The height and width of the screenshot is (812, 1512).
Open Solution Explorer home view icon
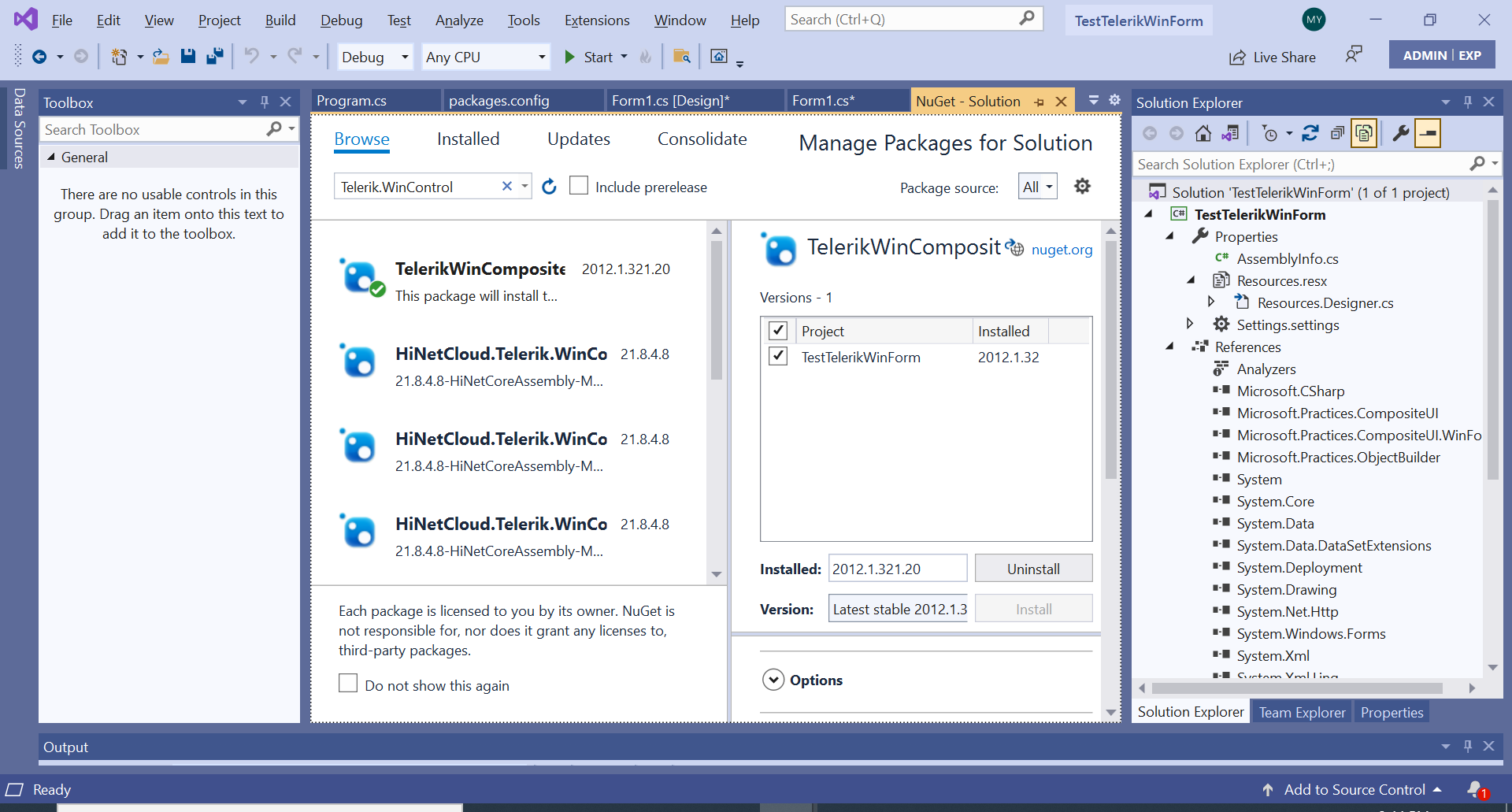(1203, 133)
